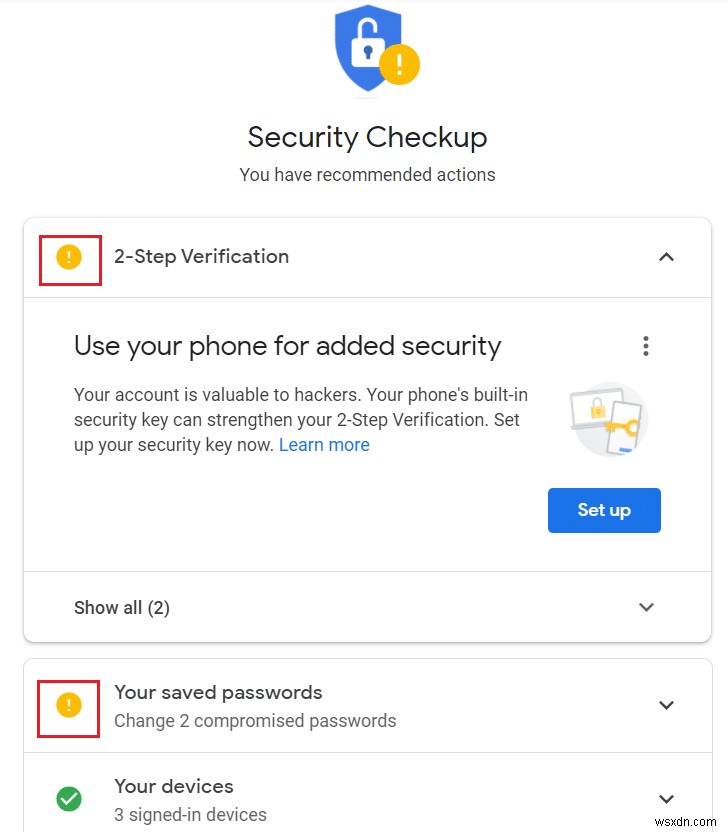Collapse the 2-Step Verification section
This screenshot has height=832, width=728.
coord(666,257)
